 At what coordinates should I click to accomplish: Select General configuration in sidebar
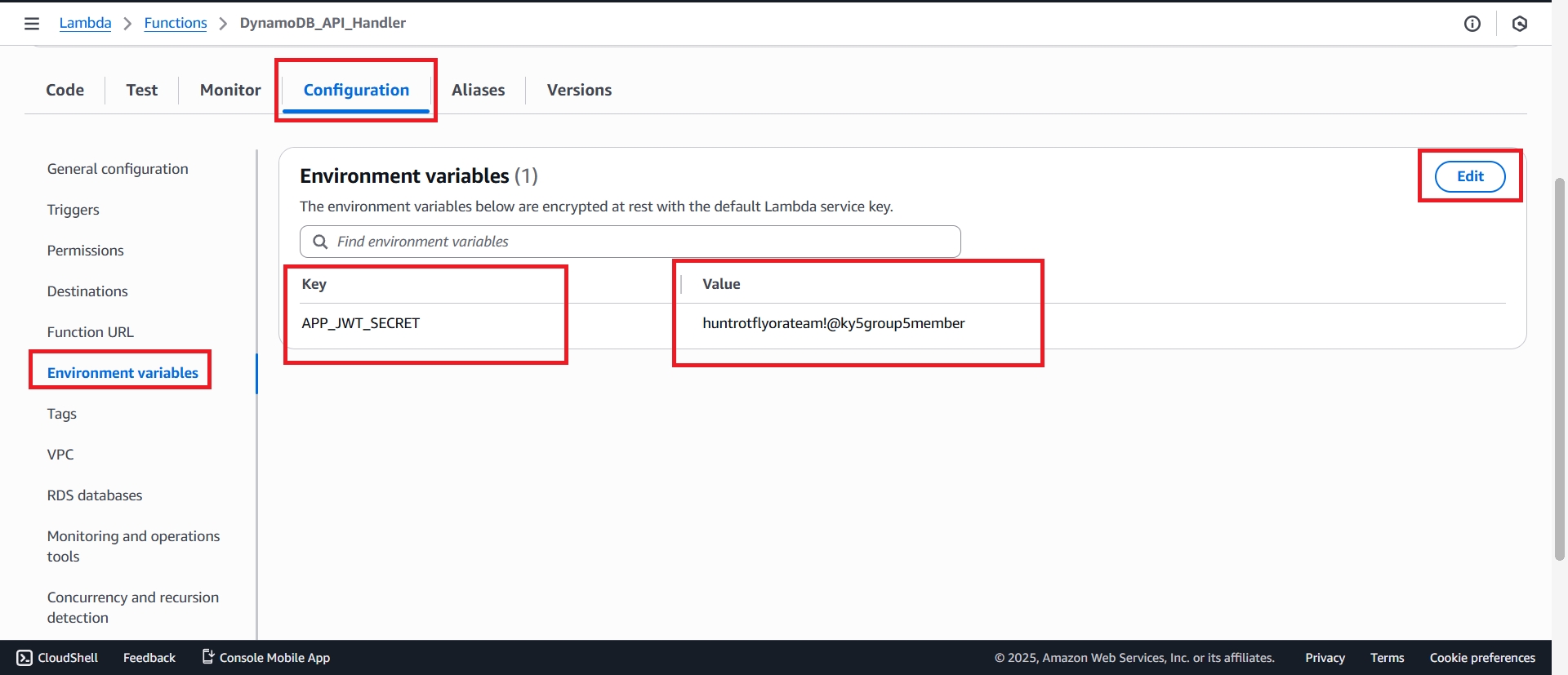pyautogui.click(x=118, y=169)
